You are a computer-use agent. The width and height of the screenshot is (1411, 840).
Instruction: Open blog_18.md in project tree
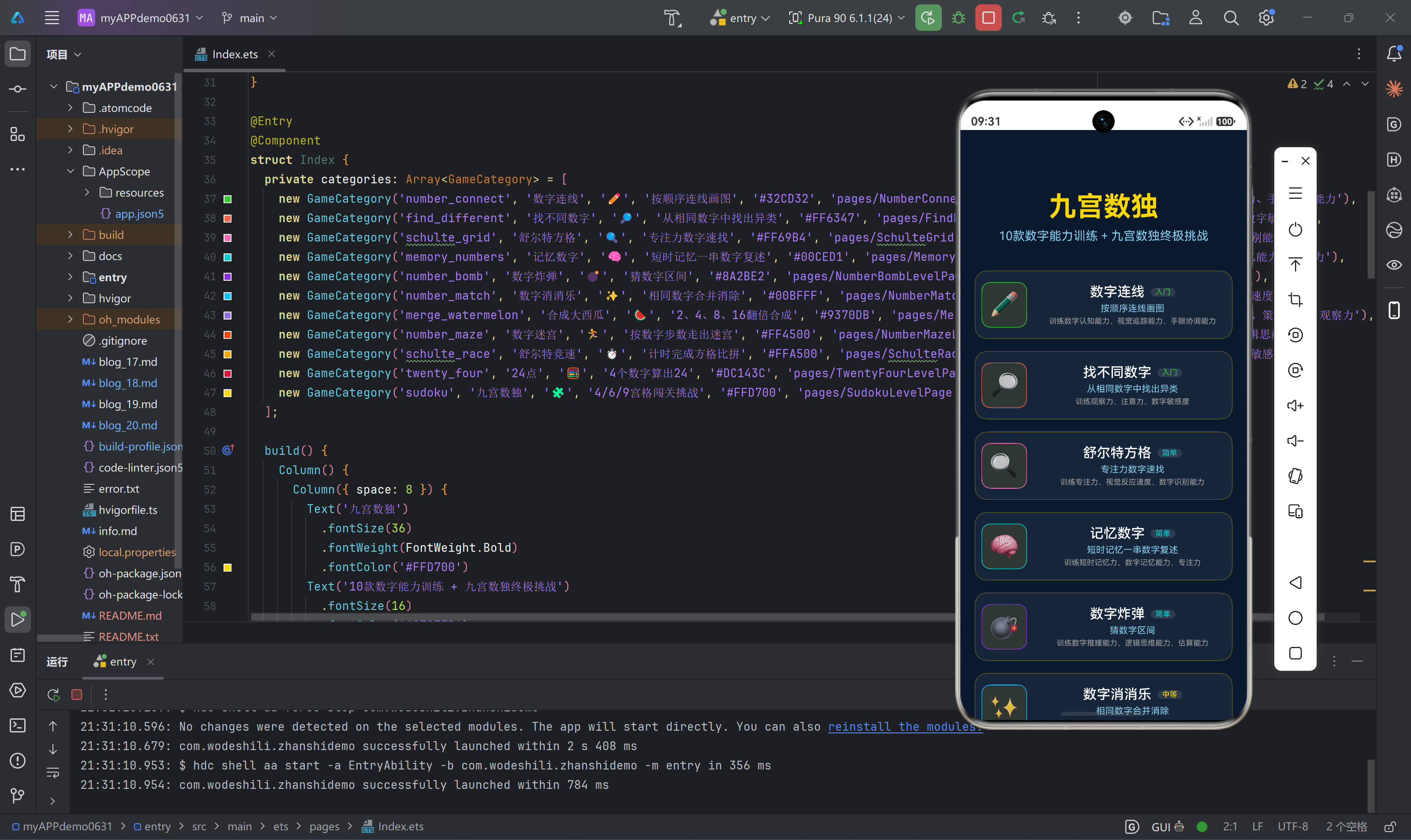click(127, 383)
